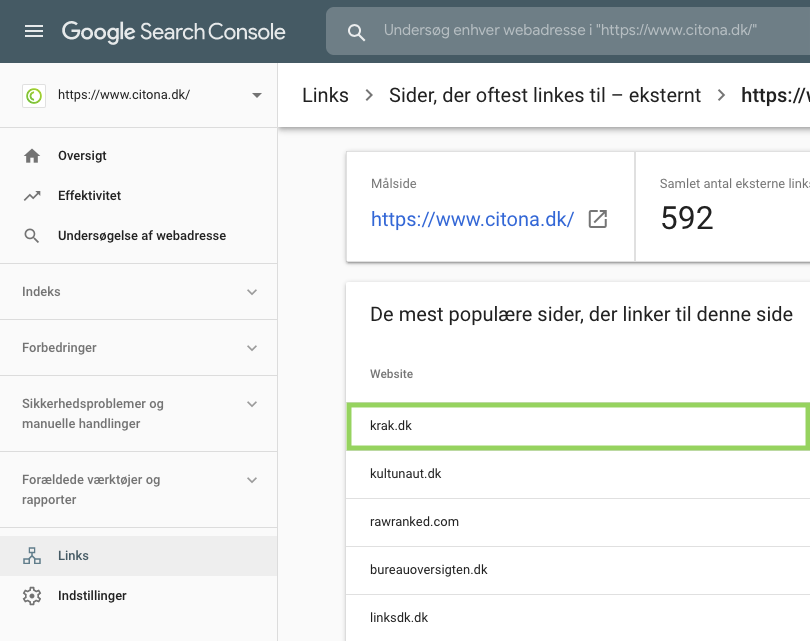Image resolution: width=810 pixels, height=641 pixels.
Task: Go to Oversigt in sidebar
Action: click(x=82, y=155)
